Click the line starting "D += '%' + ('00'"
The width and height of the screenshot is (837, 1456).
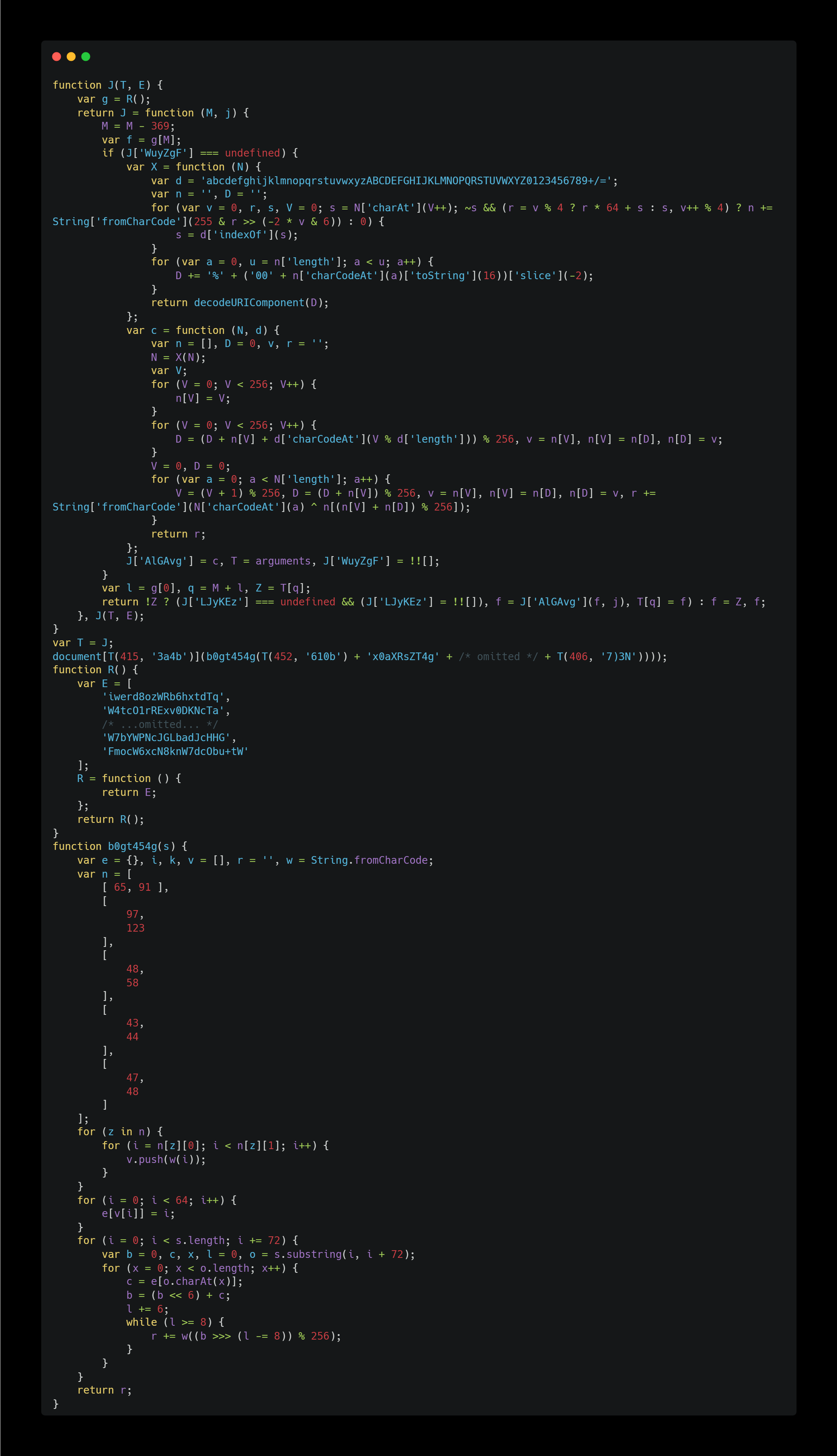[x=385, y=276]
